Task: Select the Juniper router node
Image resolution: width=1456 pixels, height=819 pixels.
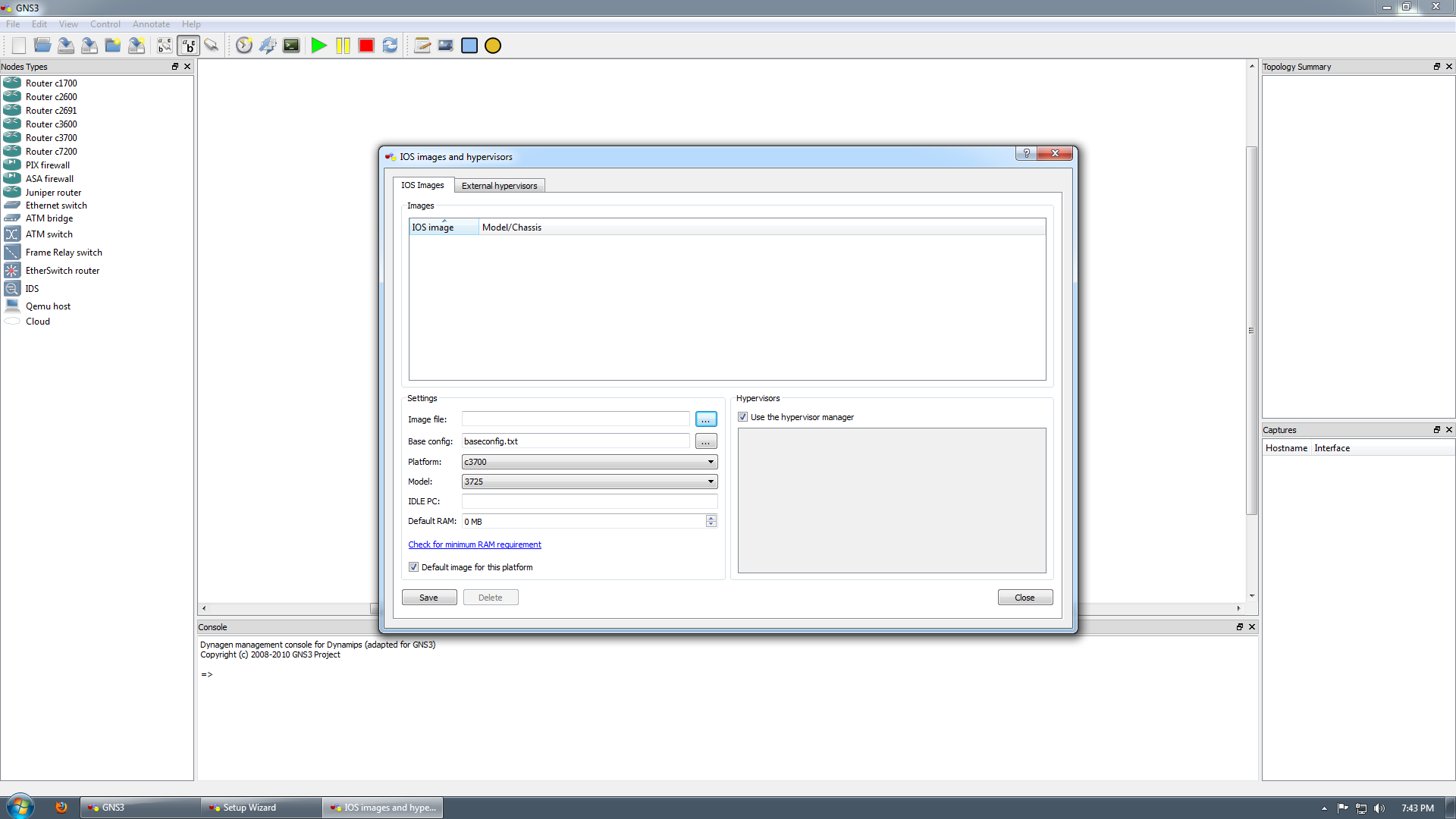Action: [x=53, y=193]
